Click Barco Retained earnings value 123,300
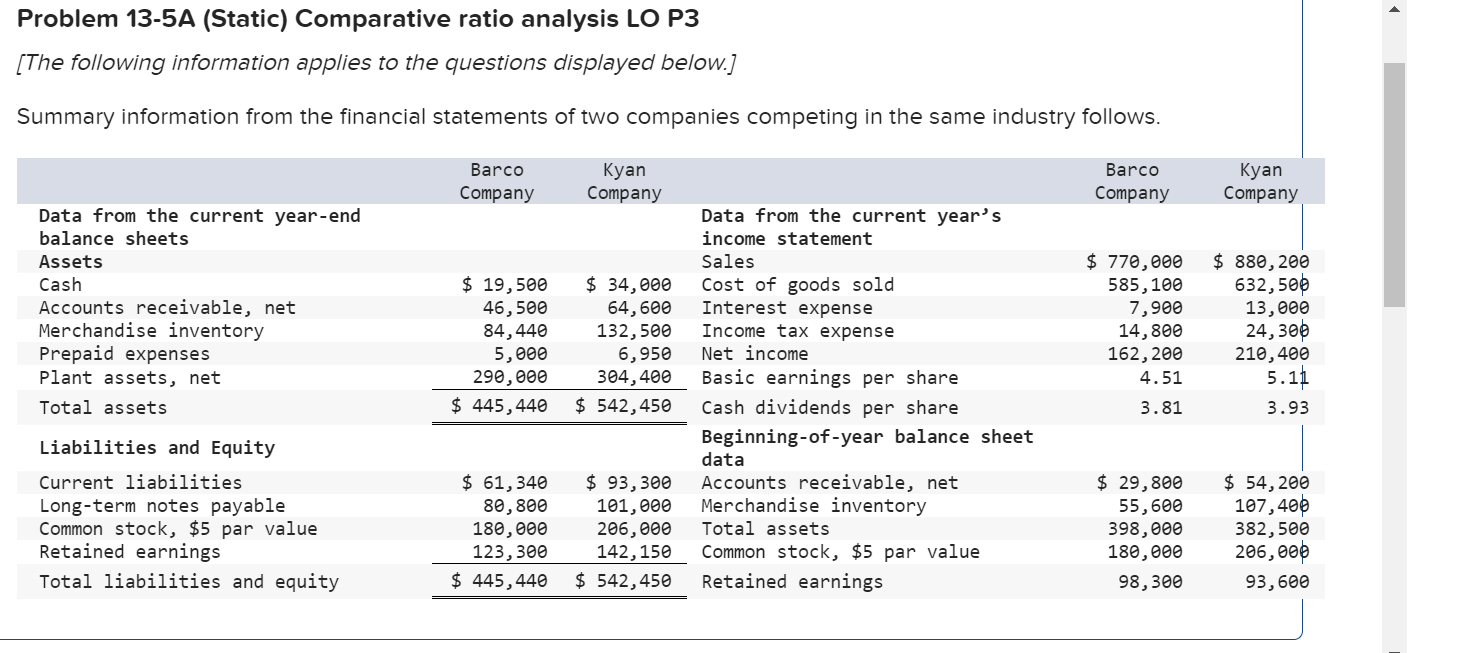Screen dimensions: 1464x653 click(x=509, y=552)
